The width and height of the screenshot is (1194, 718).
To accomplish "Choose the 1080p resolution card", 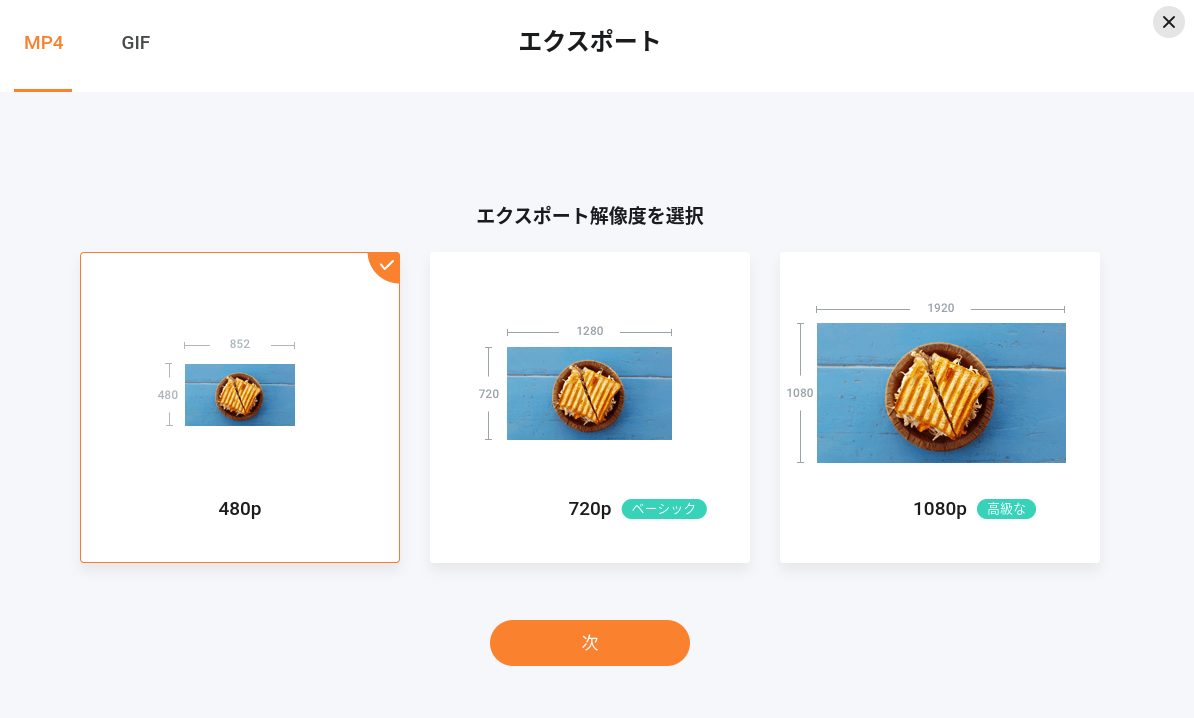I will (x=940, y=407).
